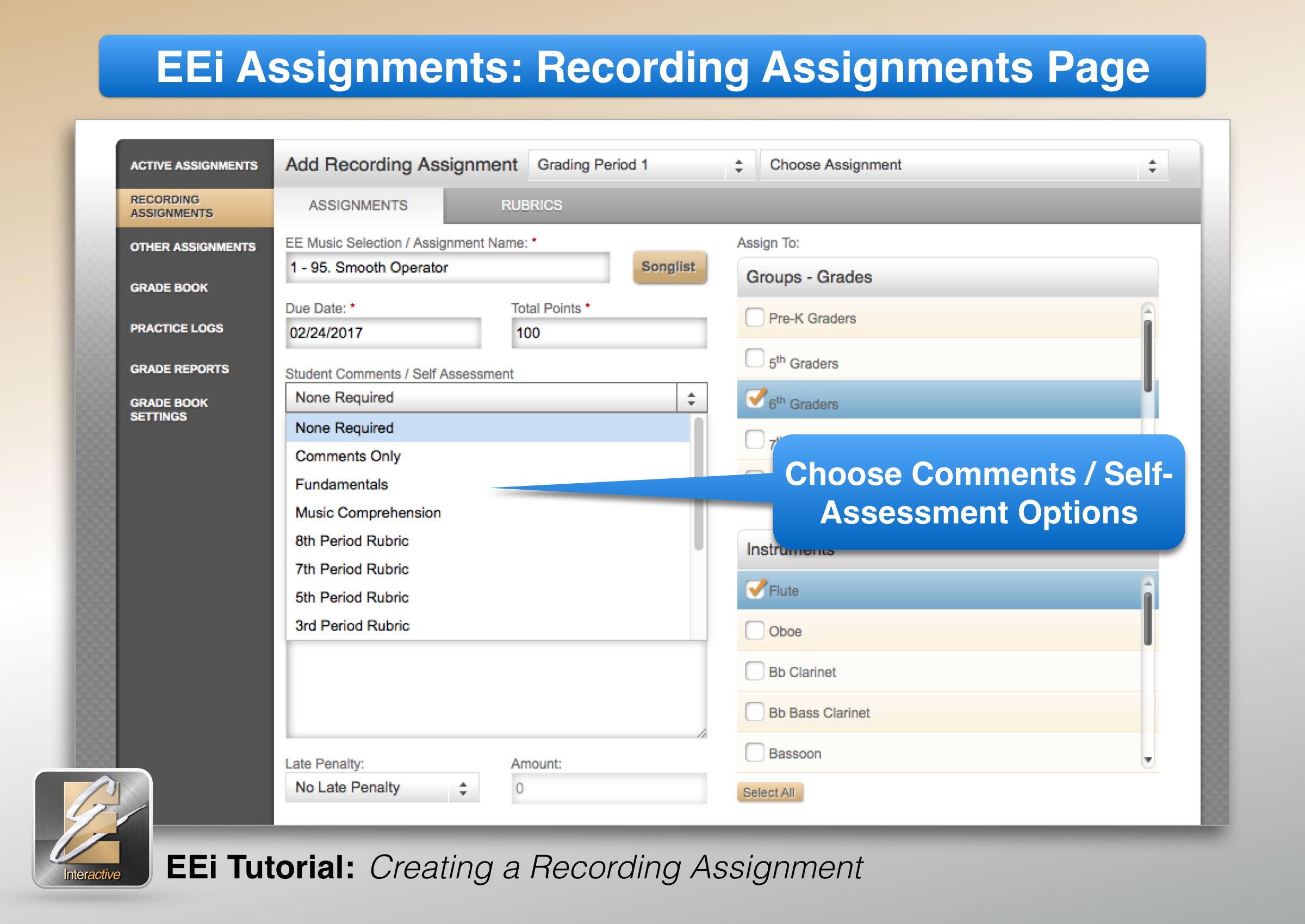
Task: Click the scroll up arrow in instruments list
Action: click(1148, 582)
